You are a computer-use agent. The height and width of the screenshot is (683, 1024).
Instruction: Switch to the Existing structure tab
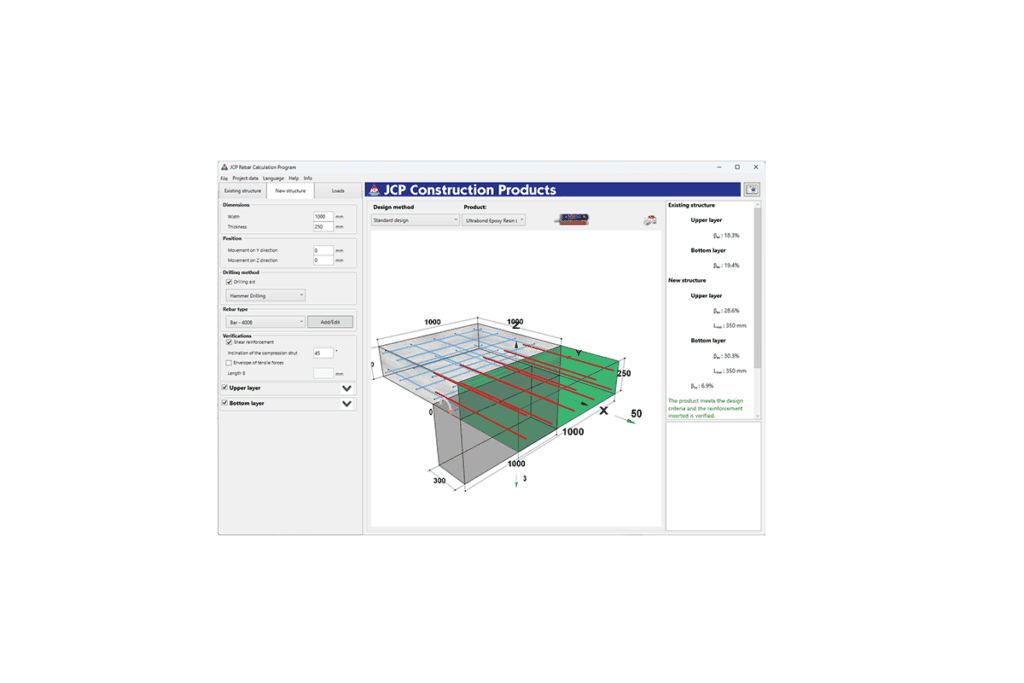(243, 191)
